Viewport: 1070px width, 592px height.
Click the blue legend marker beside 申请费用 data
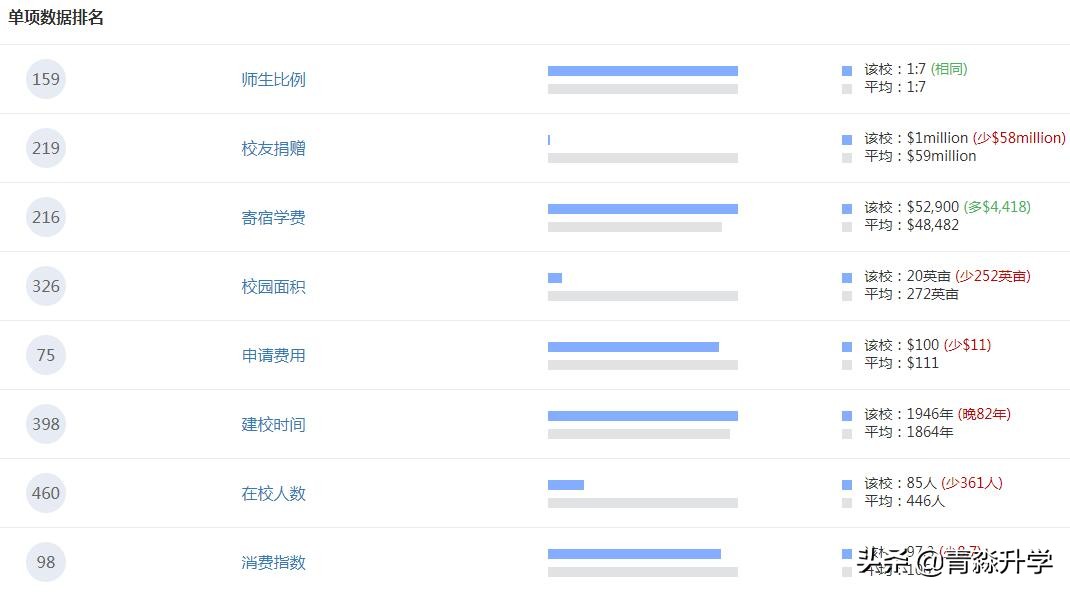pyautogui.click(x=845, y=345)
